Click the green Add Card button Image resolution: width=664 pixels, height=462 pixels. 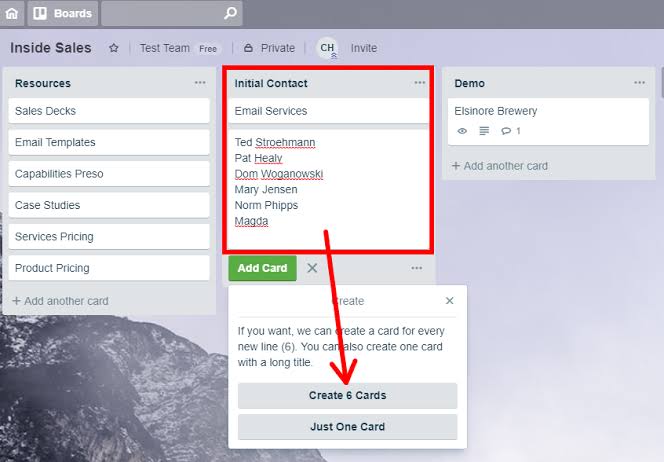click(262, 268)
